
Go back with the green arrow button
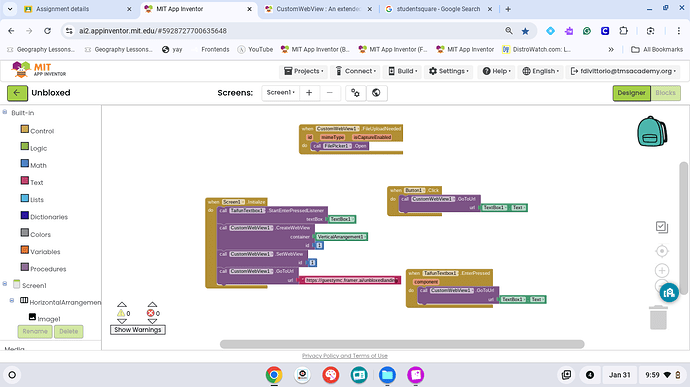tap(17, 93)
